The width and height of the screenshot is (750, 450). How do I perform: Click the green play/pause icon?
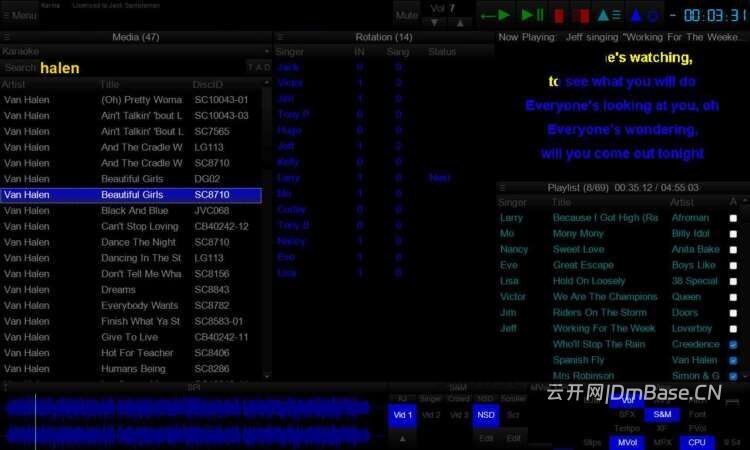click(532, 15)
